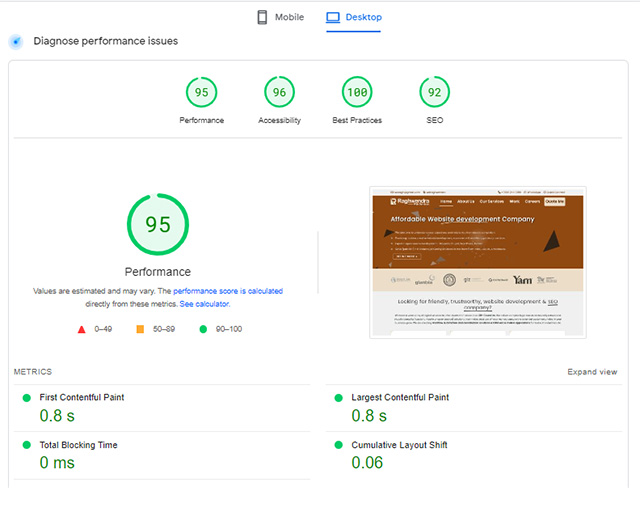Click the desktop monitor icon
640x512 pixels.
click(333, 17)
